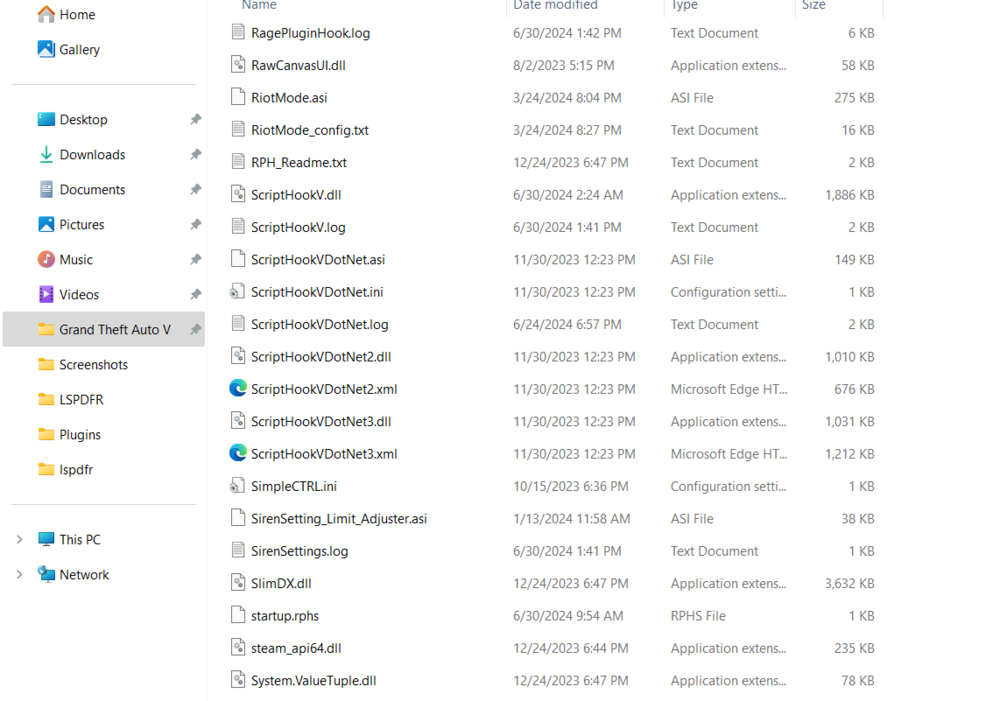The width and height of the screenshot is (1000, 701).
Task: Click the text document icon for RagePluginHook.log
Action: 237,32
